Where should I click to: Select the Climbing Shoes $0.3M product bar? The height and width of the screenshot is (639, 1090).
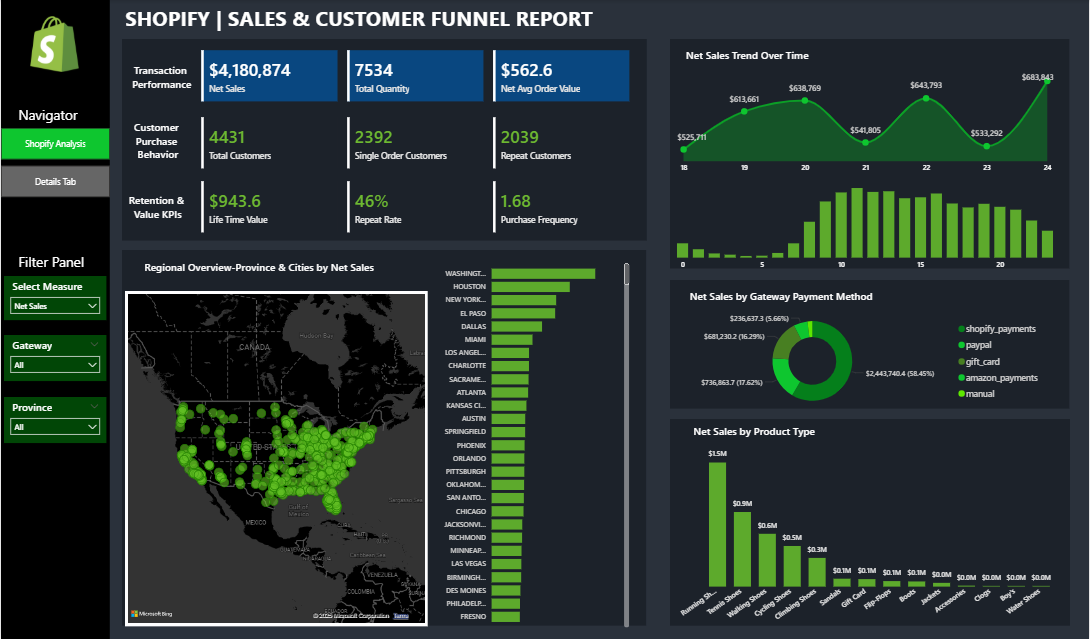pyautogui.click(x=818, y=572)
